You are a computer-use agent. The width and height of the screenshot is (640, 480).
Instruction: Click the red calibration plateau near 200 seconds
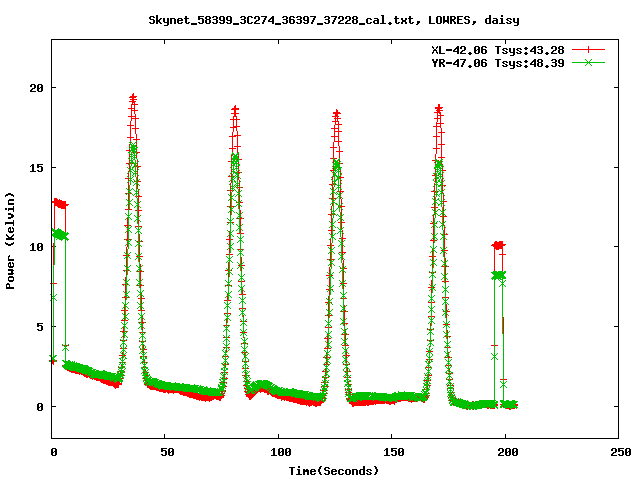pos(498,245)
